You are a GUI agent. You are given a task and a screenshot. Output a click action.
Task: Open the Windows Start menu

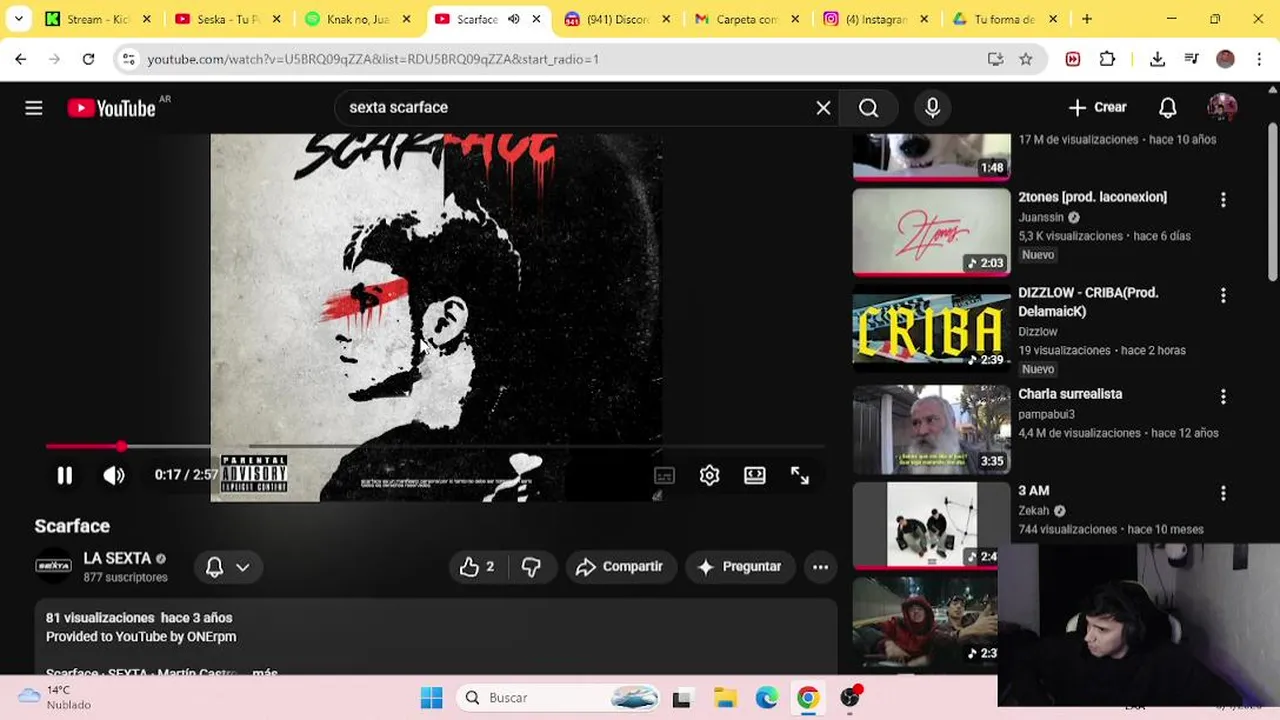tap(431, 698)
